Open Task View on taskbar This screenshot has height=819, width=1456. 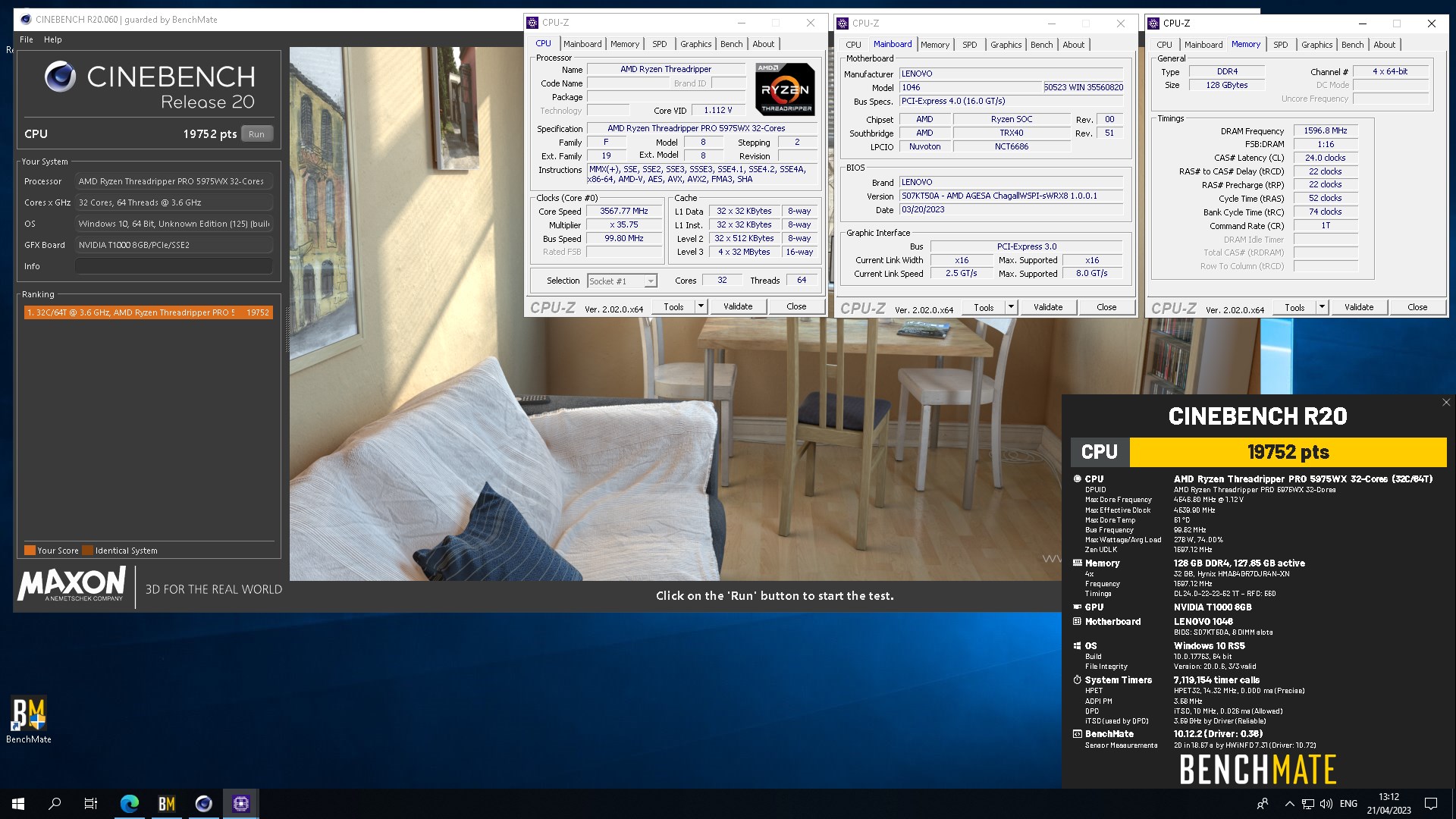[x=91, y=804]
